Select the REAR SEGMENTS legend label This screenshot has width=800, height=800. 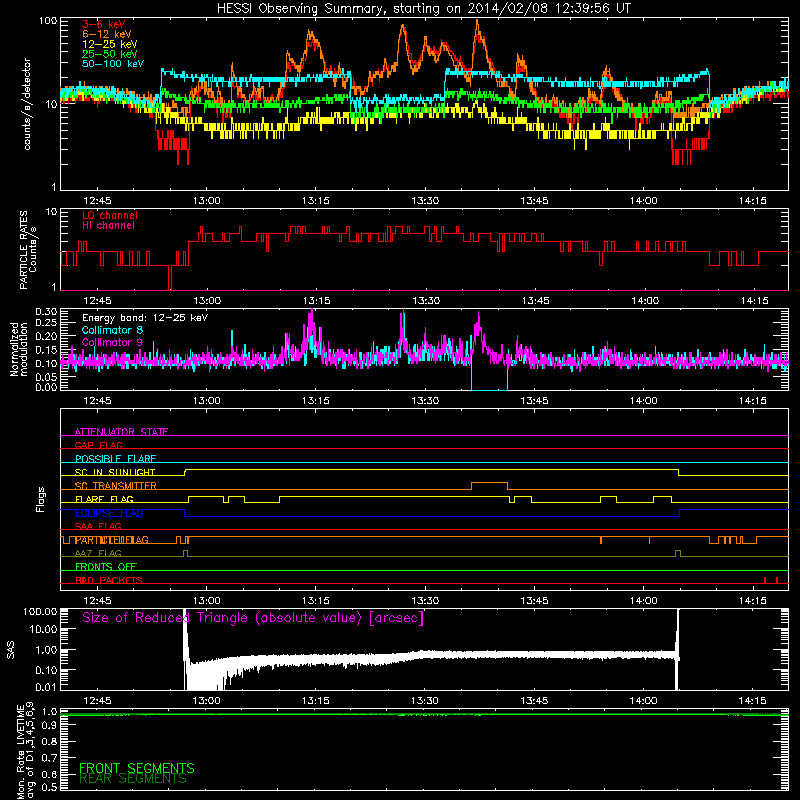tap(133, 779)
